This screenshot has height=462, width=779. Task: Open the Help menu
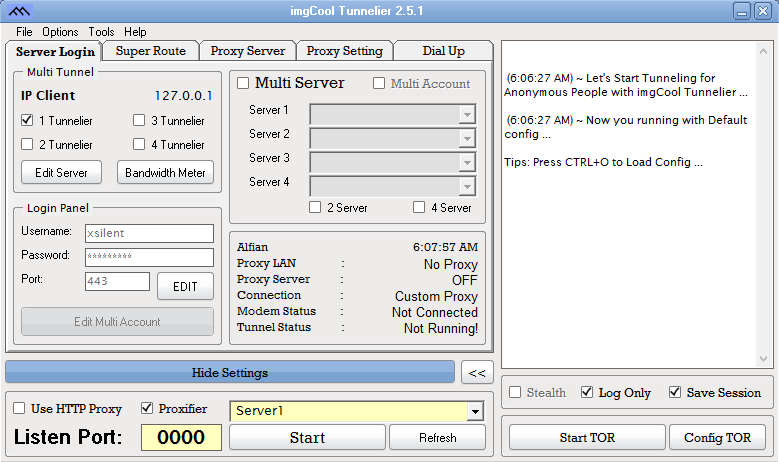click(135, 32)
